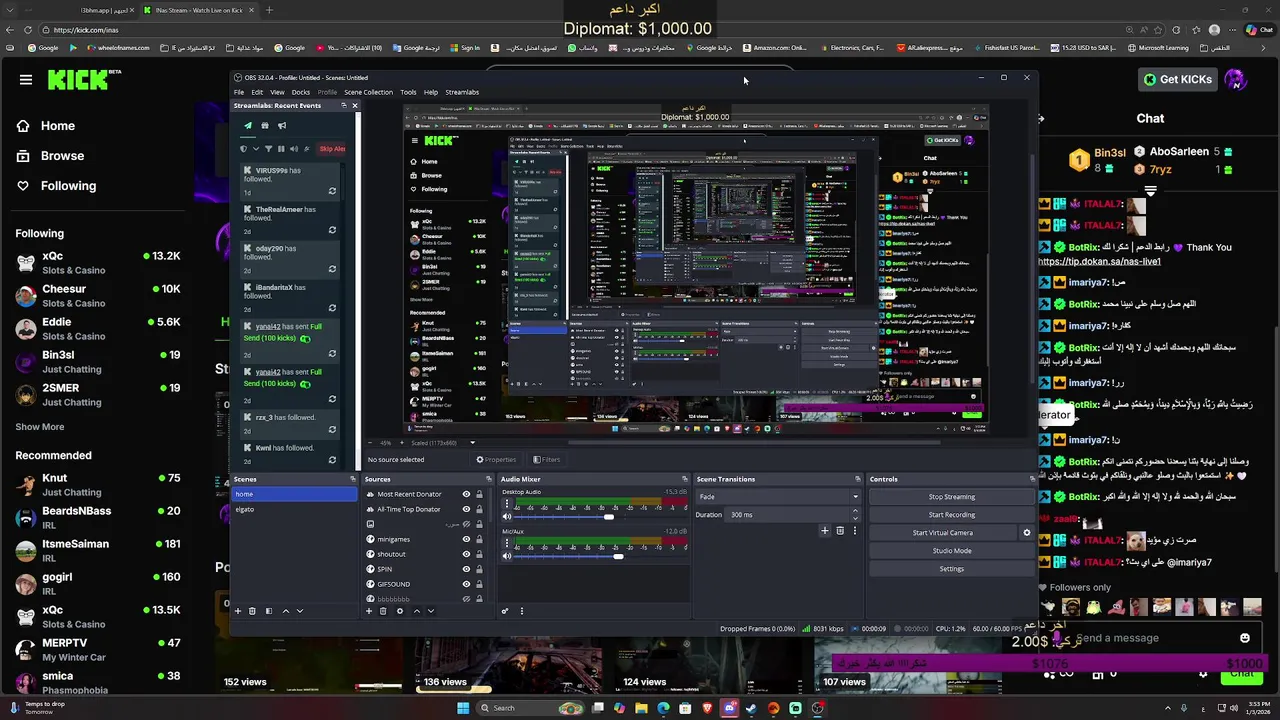Toggle visibility of SPIN source
The height and width of the screenshot is (720, 1280).
click(466, 569)
